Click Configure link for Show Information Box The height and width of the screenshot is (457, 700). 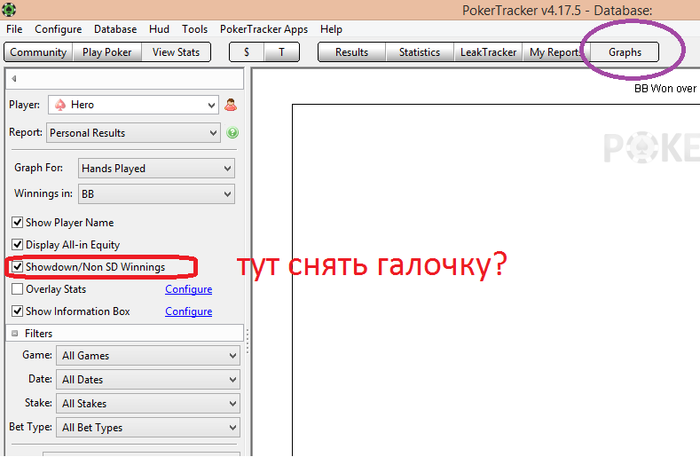[x=188, y=311]
